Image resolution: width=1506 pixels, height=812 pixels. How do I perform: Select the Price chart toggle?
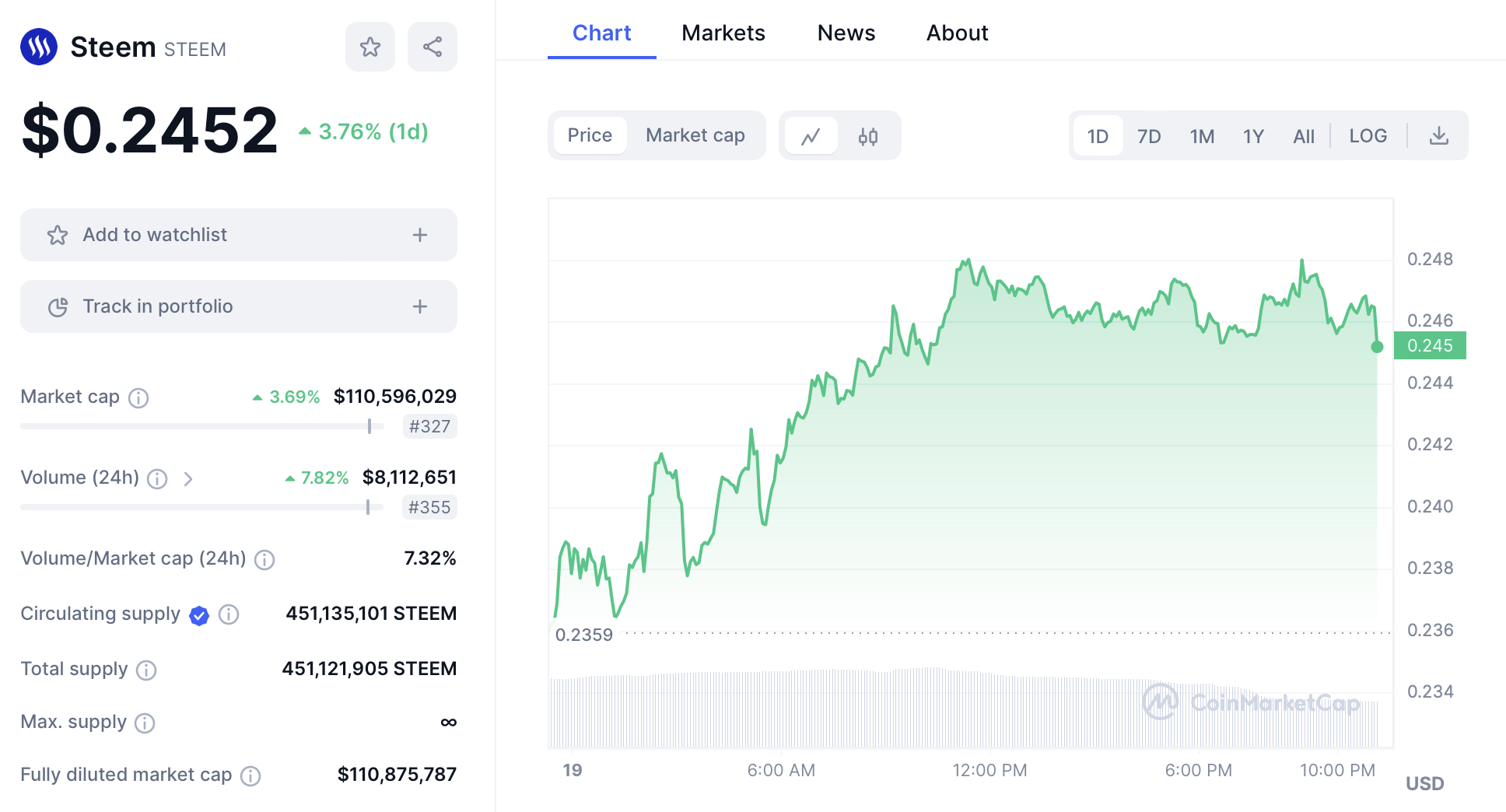tap(590, 135)
